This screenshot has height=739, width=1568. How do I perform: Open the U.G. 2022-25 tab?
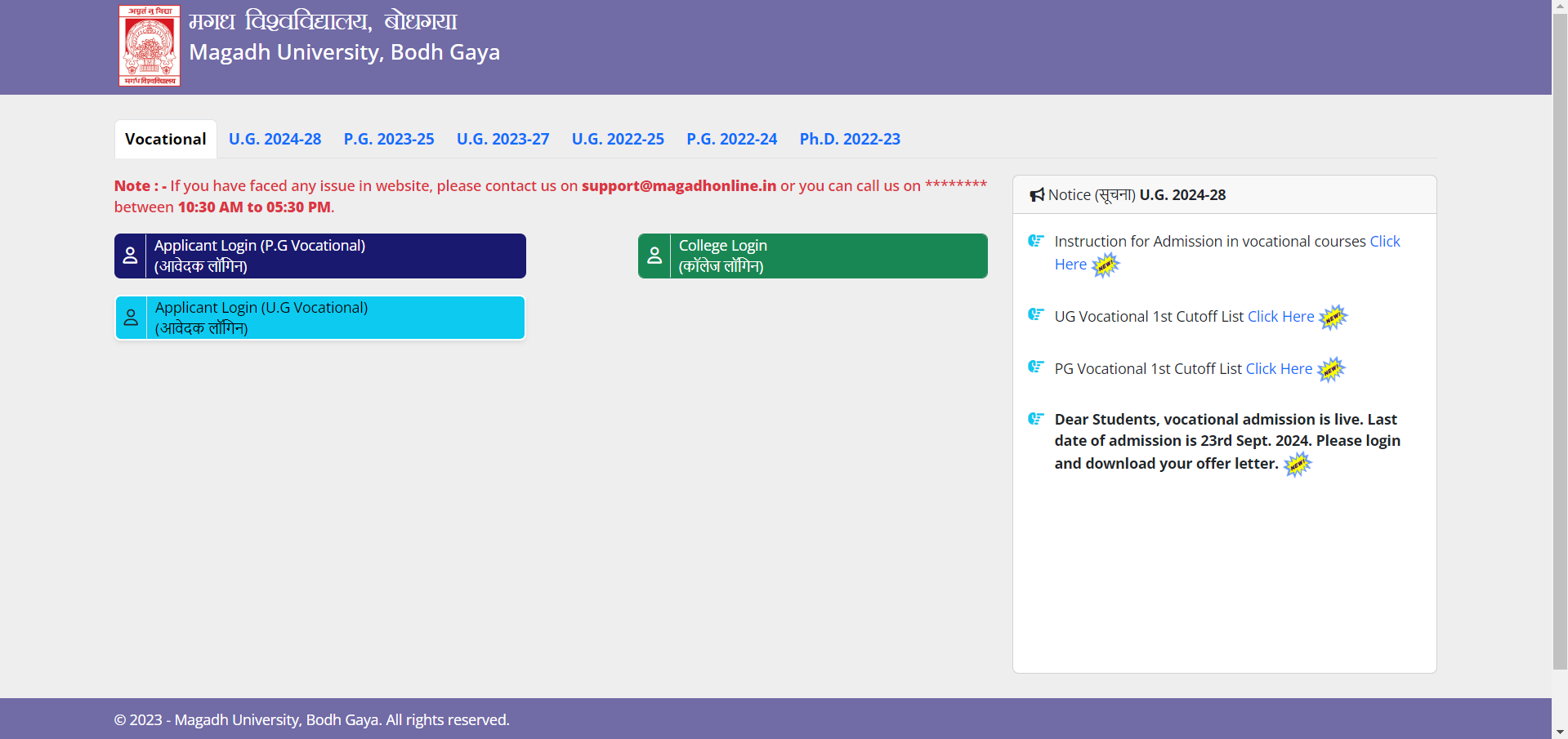click(x=618, y=139)
